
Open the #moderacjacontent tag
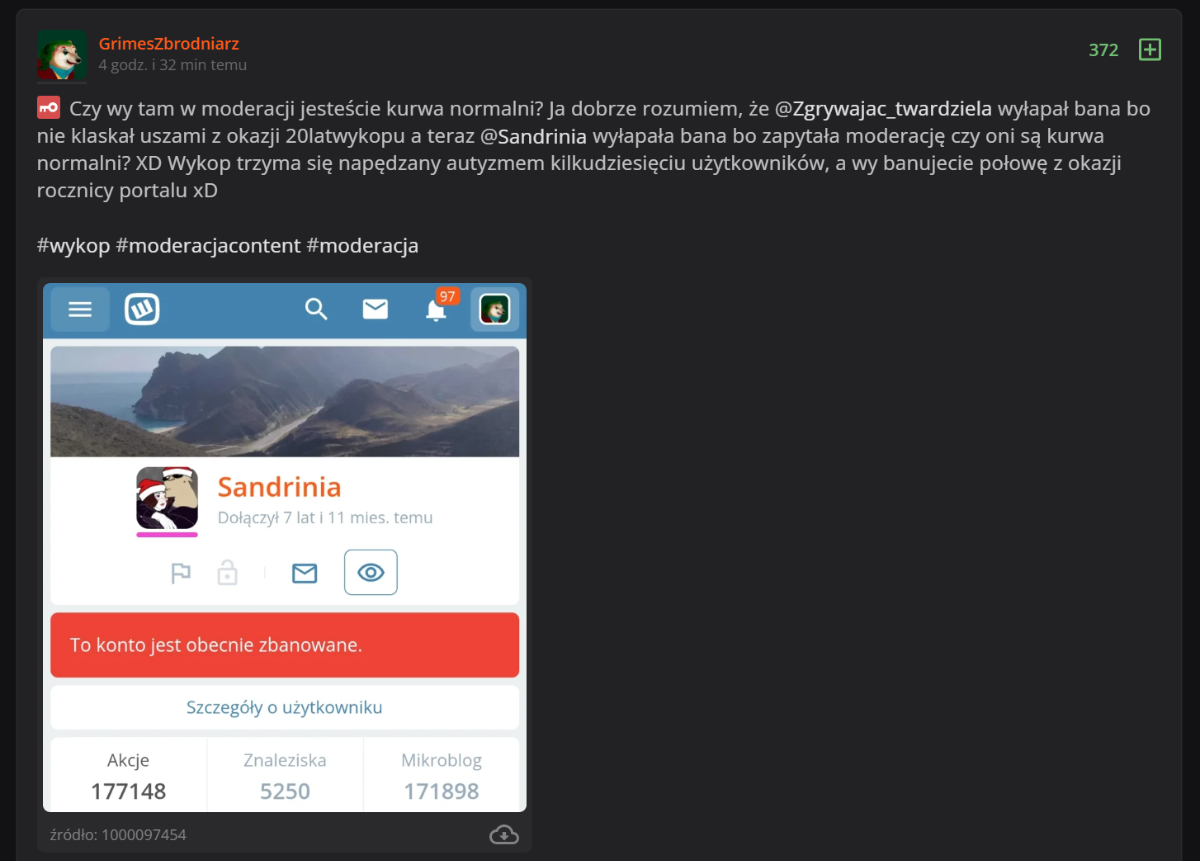point(208,245)
